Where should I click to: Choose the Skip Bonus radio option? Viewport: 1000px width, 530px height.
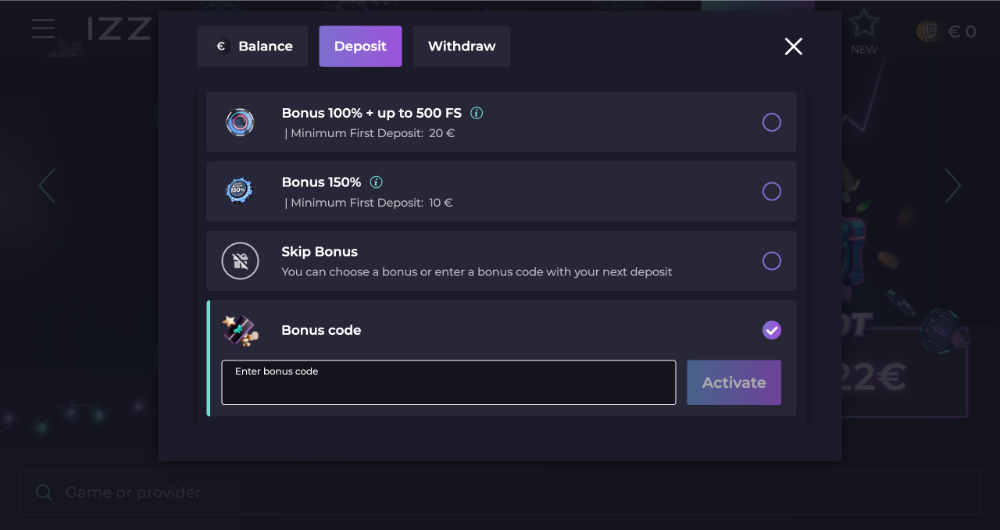tap(772, 261)
